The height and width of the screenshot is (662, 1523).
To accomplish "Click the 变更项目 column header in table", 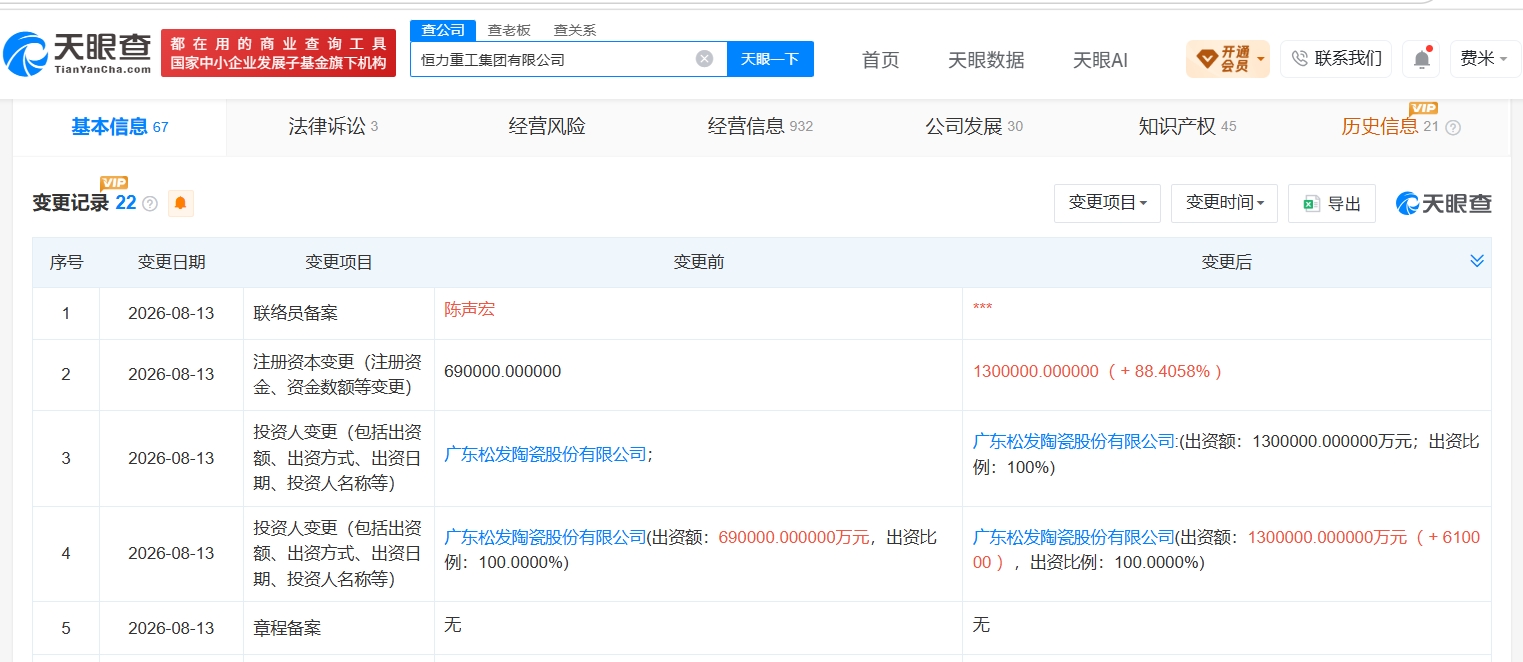I will (x=339, y=262).
